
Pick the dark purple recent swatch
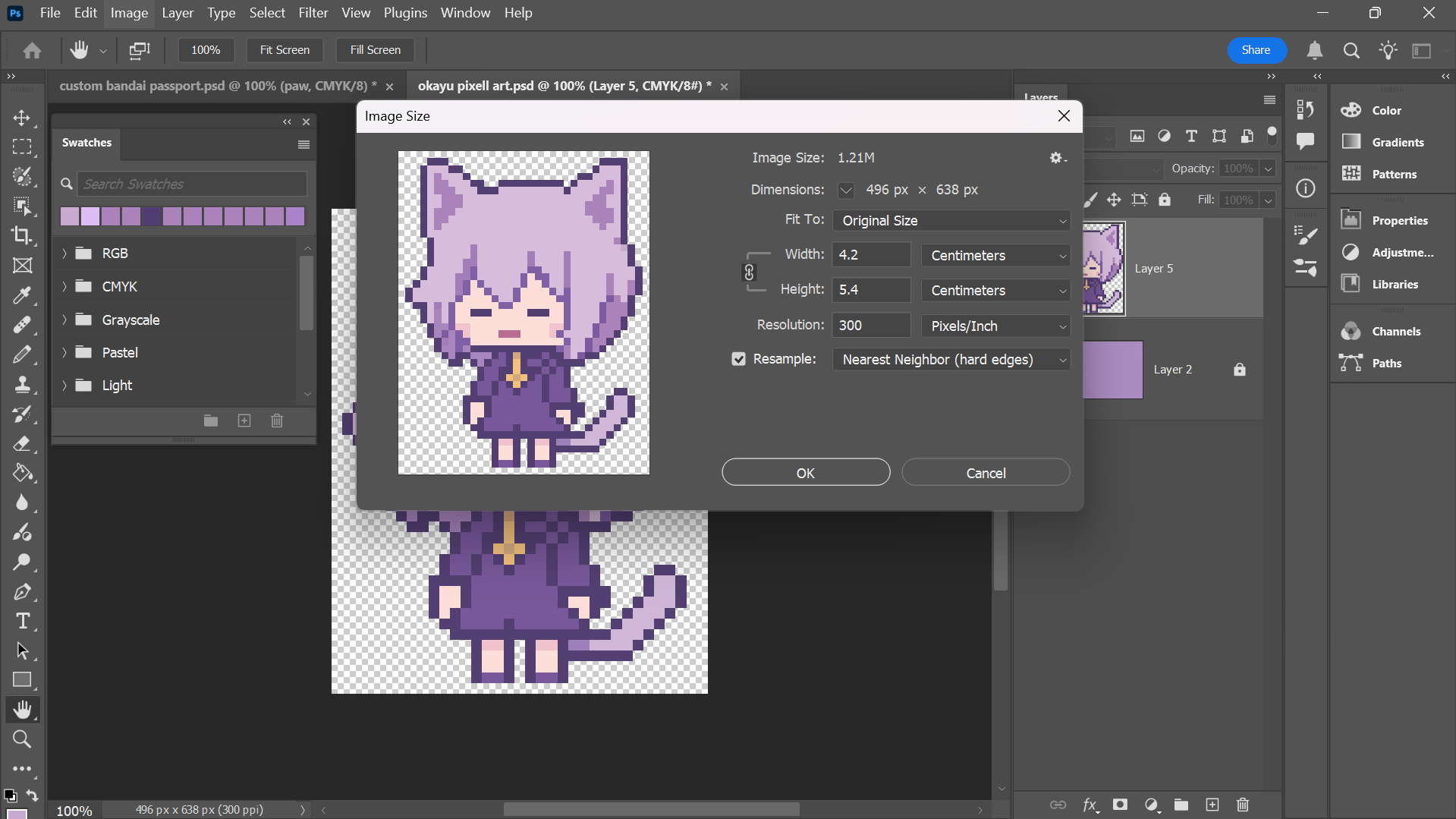[x=152, y=216]
